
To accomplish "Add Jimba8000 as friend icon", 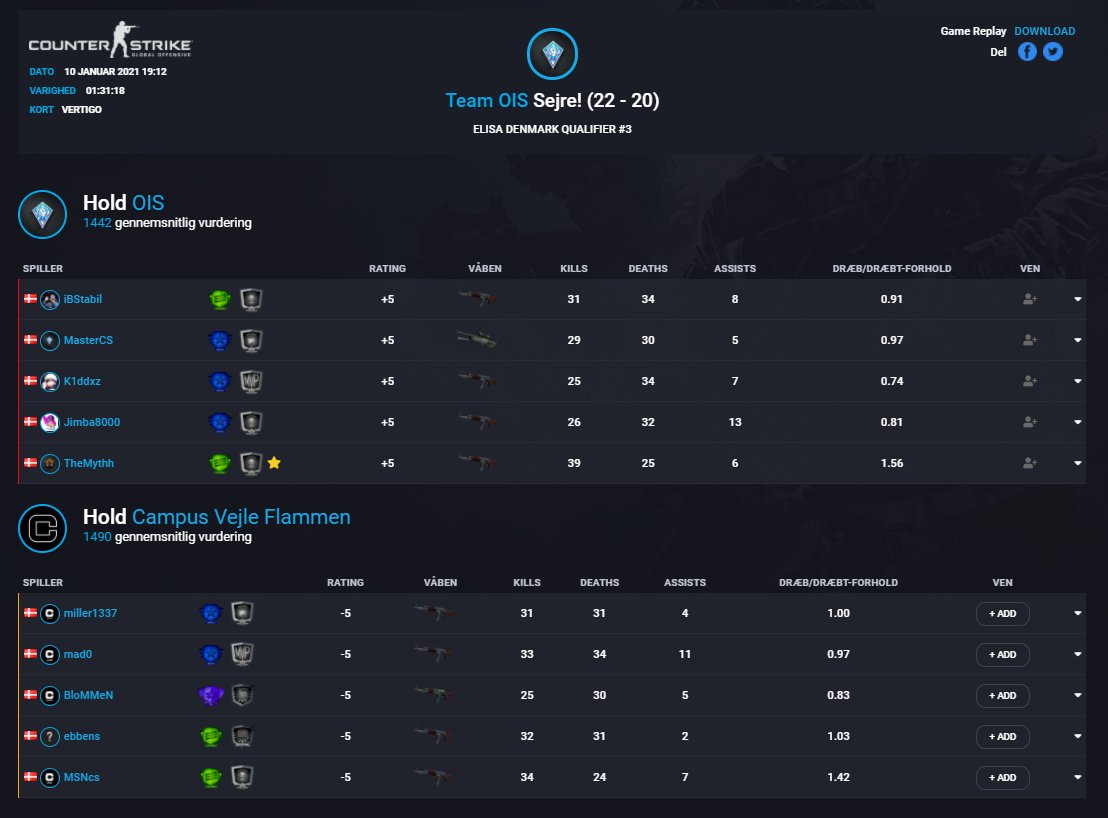I will [x=1030, y=422].
